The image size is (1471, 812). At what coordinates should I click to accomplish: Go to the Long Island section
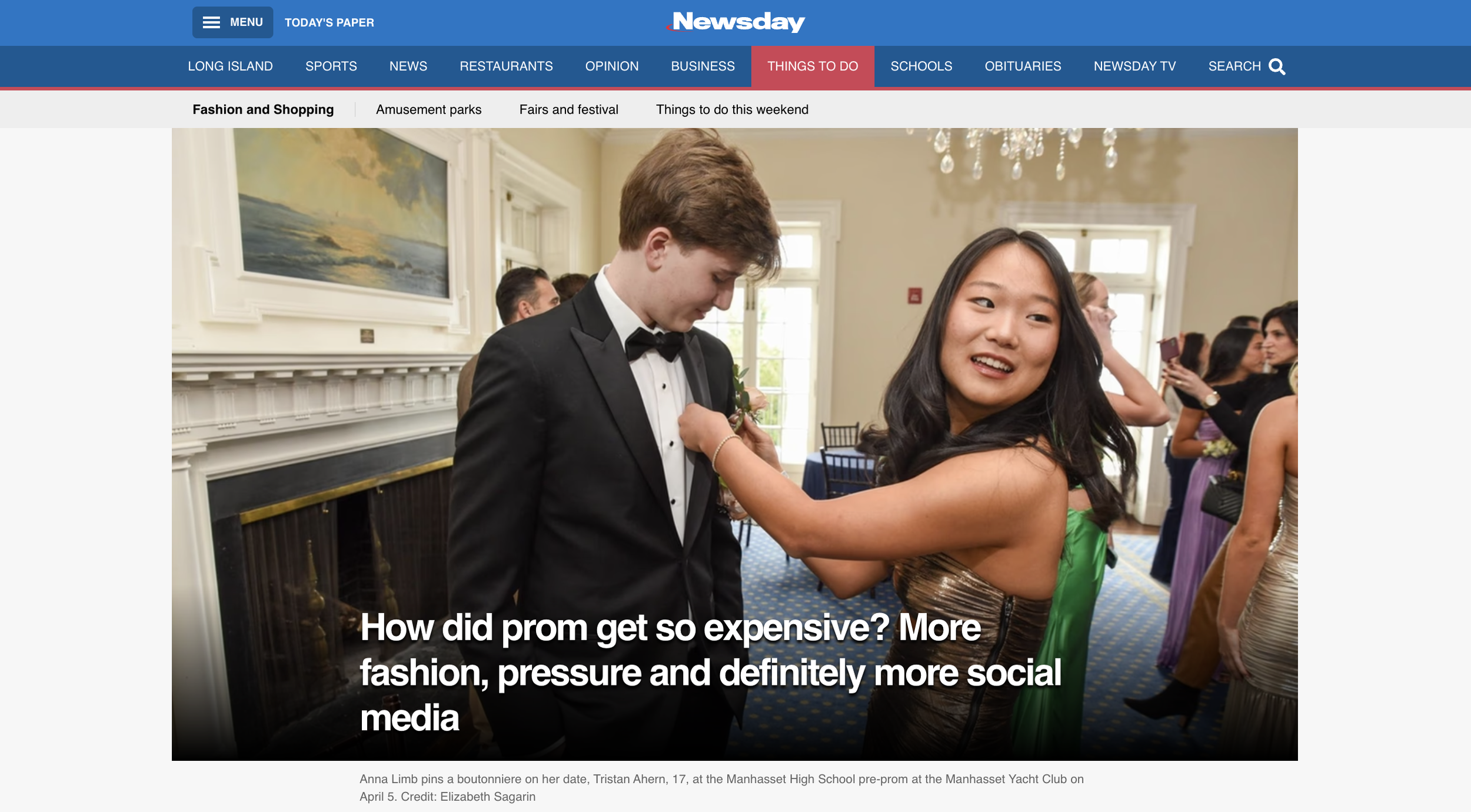coord(230,66)
